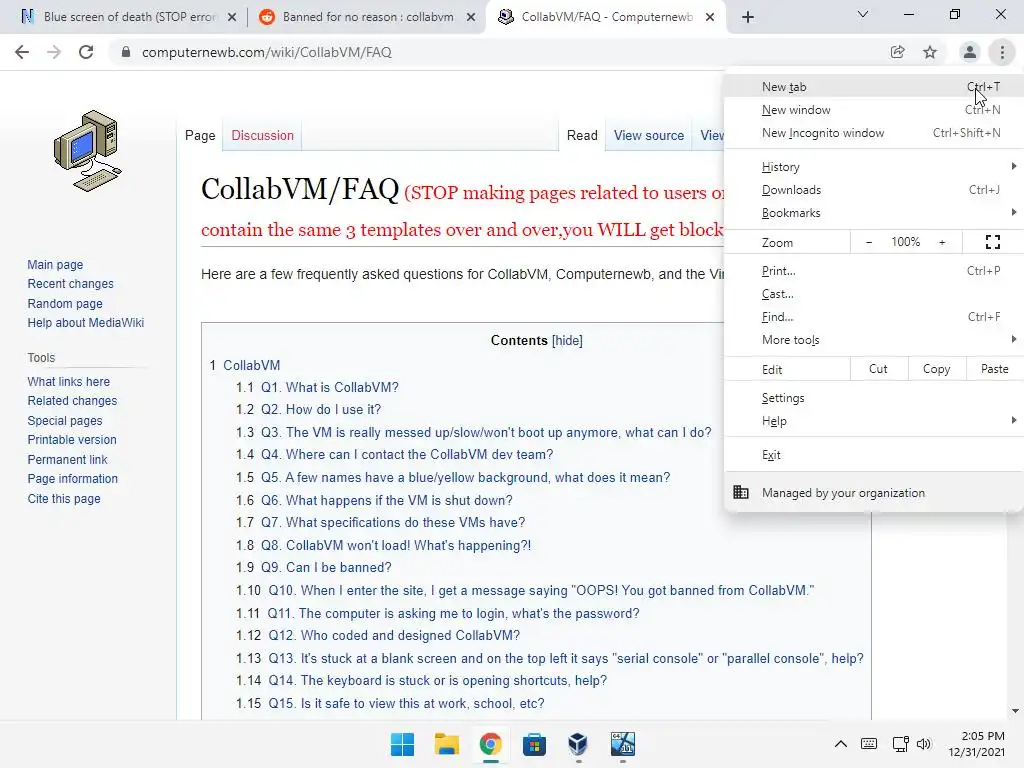Expand the More tools submenu
Viewport: 1024px width, 768px height.
874,340
